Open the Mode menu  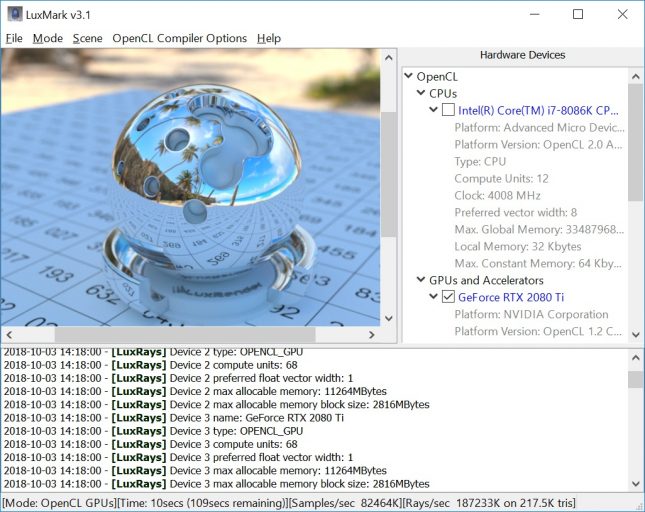click(x=48, y=38)
